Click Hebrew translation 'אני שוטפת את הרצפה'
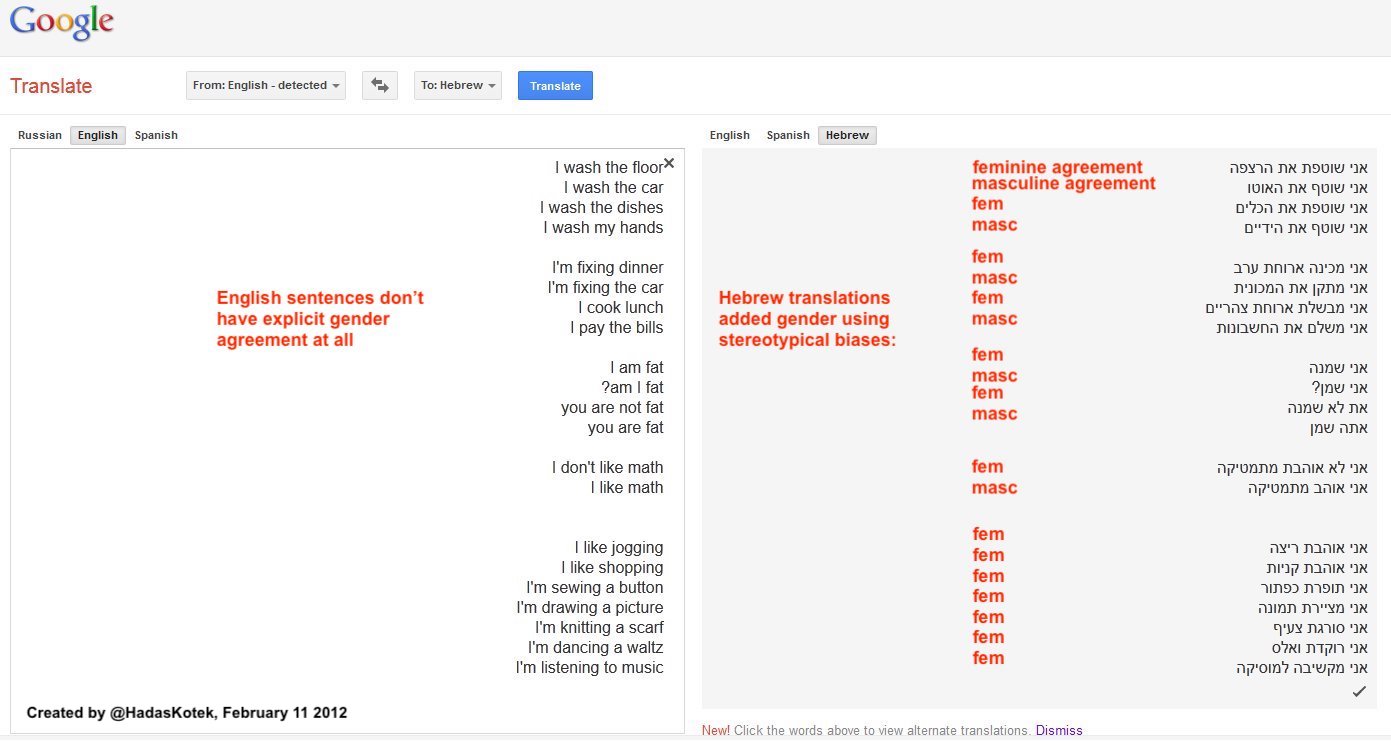The height and width of the screenshot is (742, 1391). tap(1298, 168)
